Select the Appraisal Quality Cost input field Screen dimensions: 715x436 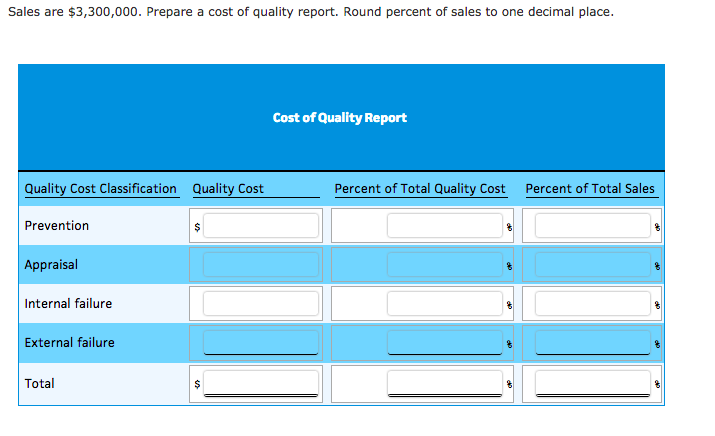(261, 265)
